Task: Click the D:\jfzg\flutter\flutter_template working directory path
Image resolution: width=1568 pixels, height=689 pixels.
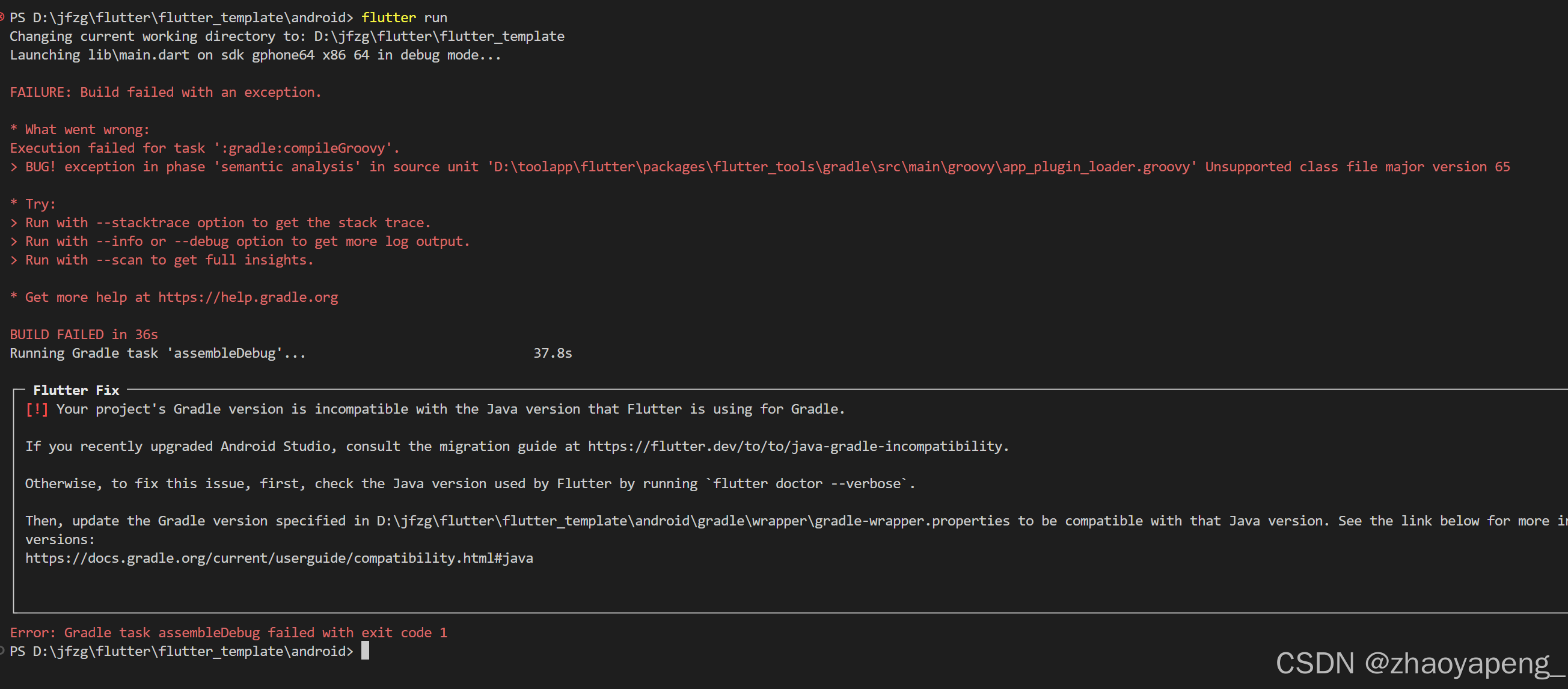Action: point(439,36)
